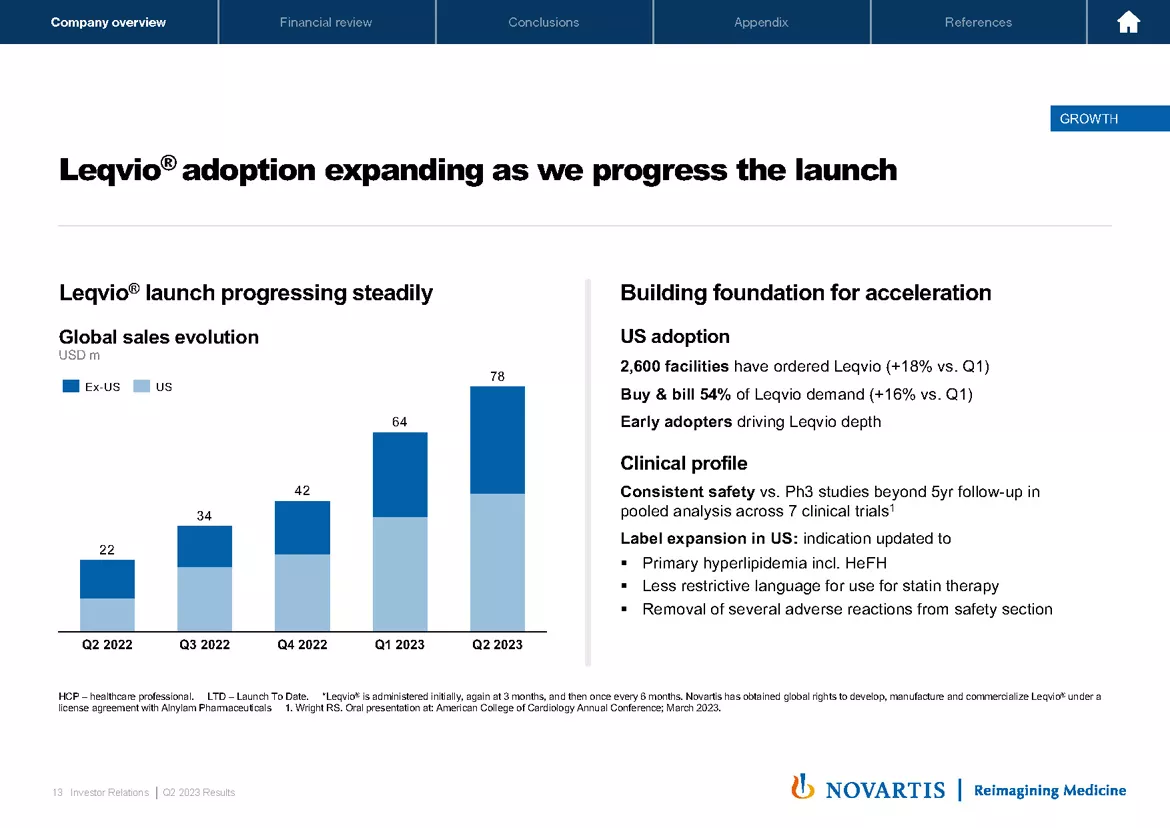
Task: Click 'Building foundation for acceleration' heading
Action: click(x=806, y=292)
